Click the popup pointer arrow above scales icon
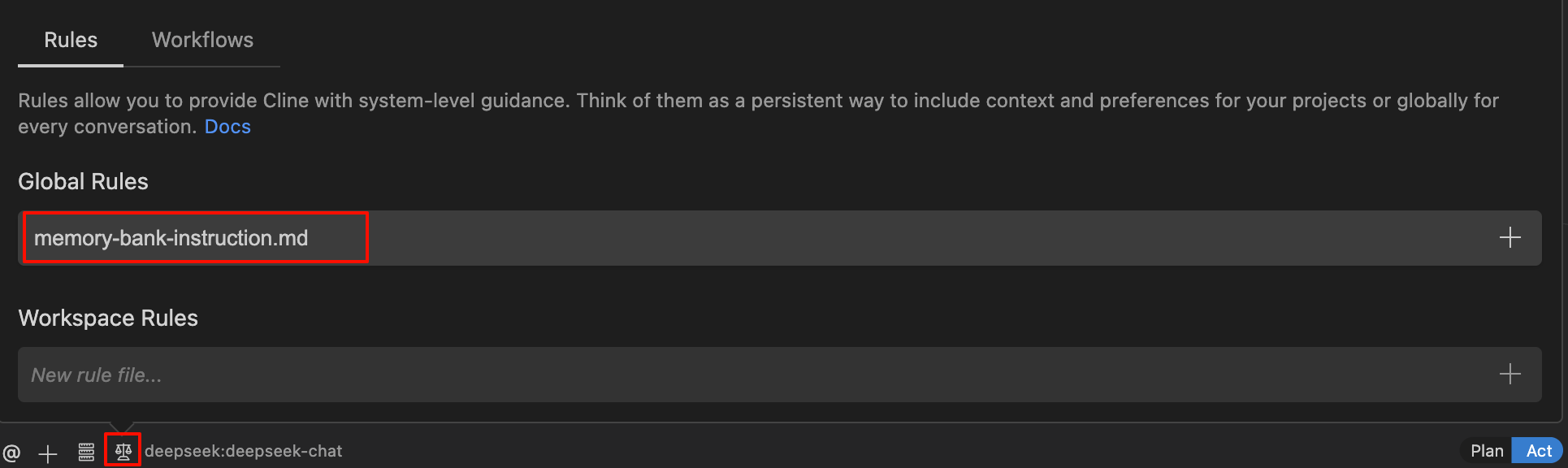The image size is (1568, 468). coord(121,427)
